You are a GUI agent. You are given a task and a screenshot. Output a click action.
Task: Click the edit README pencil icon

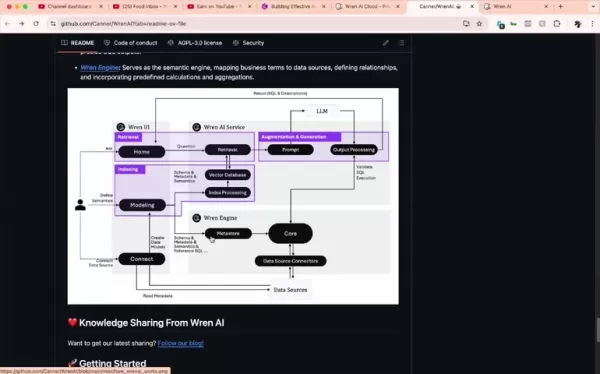(x=386, y=43)
